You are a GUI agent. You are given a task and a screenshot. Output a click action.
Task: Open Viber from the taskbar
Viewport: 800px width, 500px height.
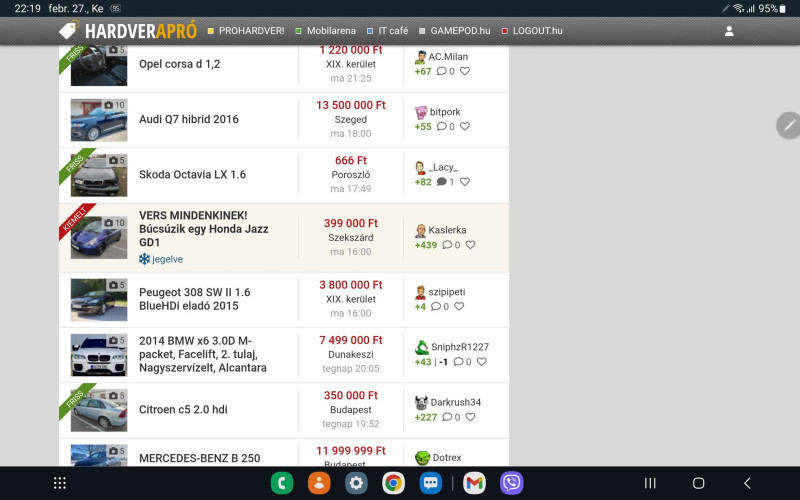click(512, 483)
